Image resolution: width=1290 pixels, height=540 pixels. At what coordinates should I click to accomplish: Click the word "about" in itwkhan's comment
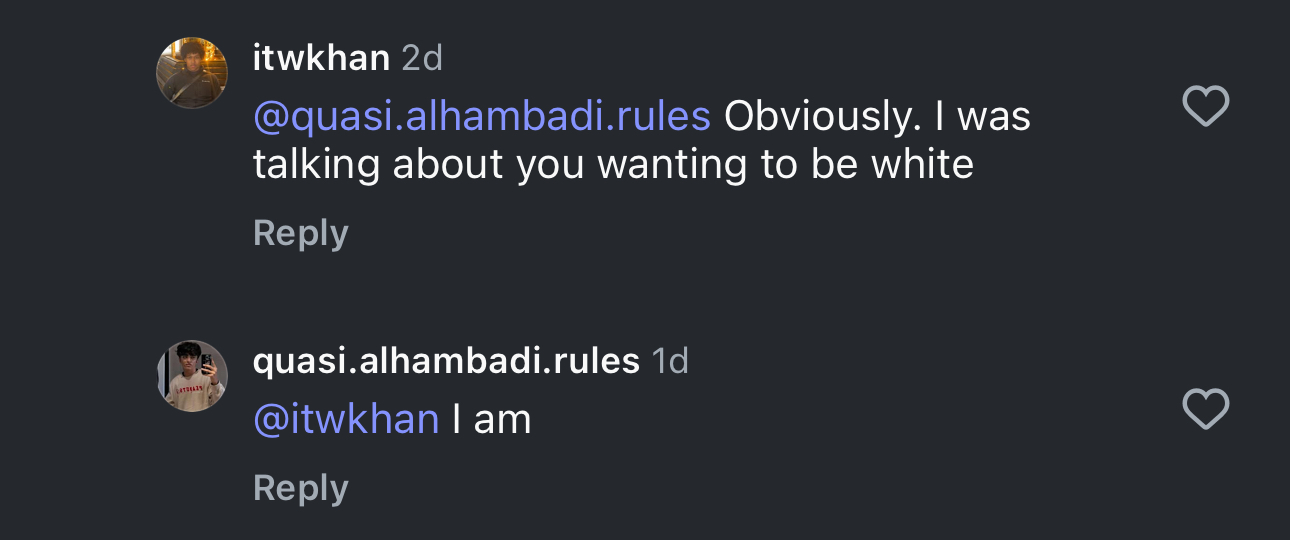coord(448,165)
